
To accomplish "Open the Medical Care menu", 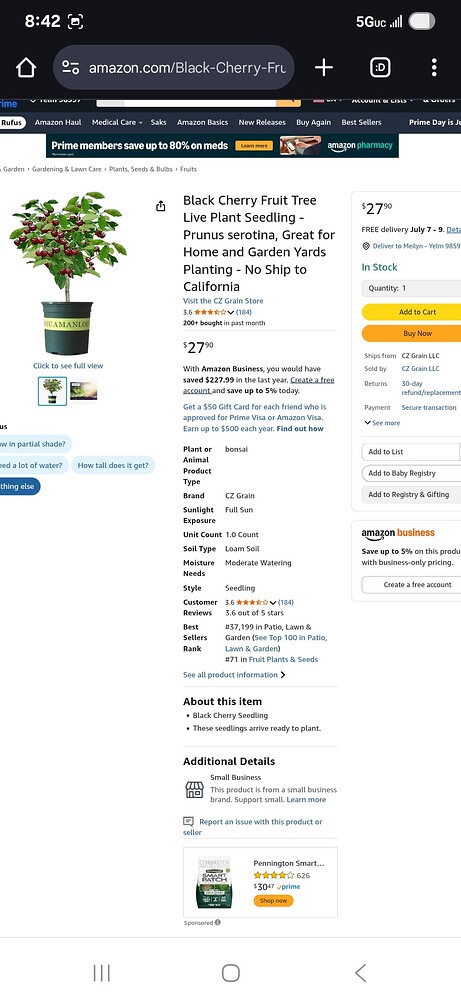I will point(117,122).
